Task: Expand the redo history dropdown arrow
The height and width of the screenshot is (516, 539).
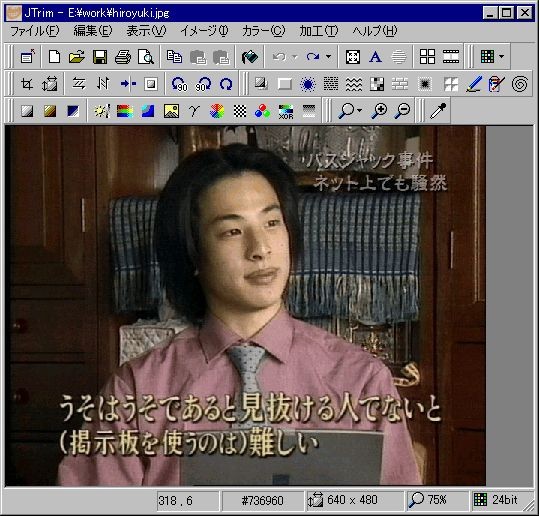Action: point(329,56)
